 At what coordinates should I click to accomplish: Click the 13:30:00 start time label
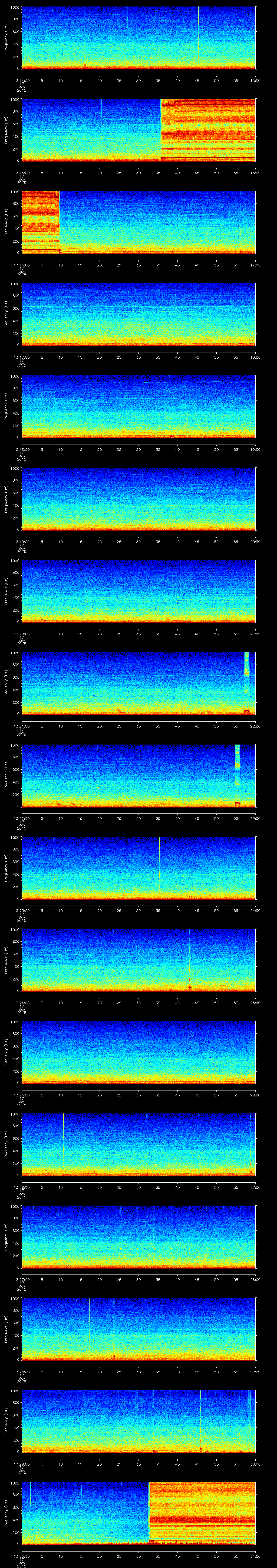point(21,1556)
